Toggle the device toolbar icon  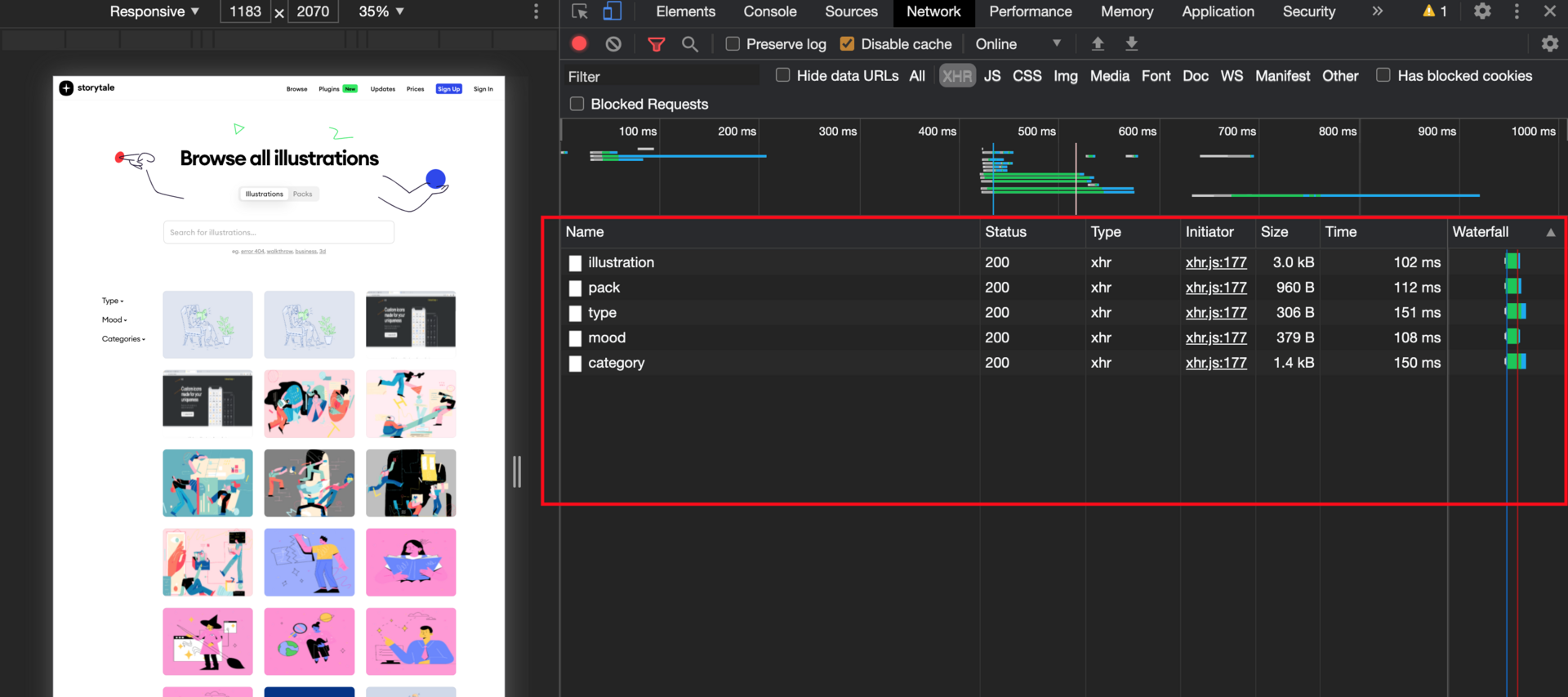[612, 11]
